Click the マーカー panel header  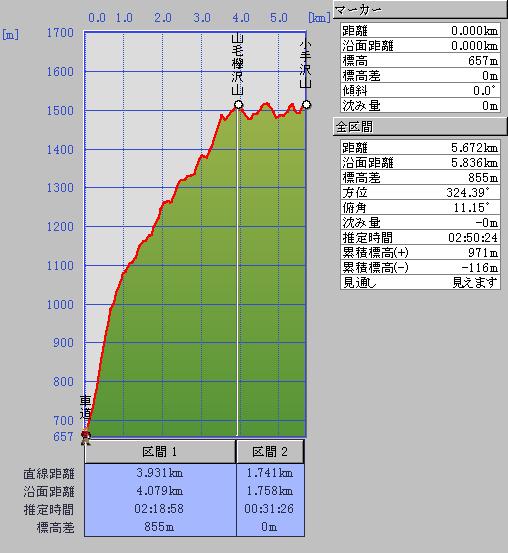point(420,10)
